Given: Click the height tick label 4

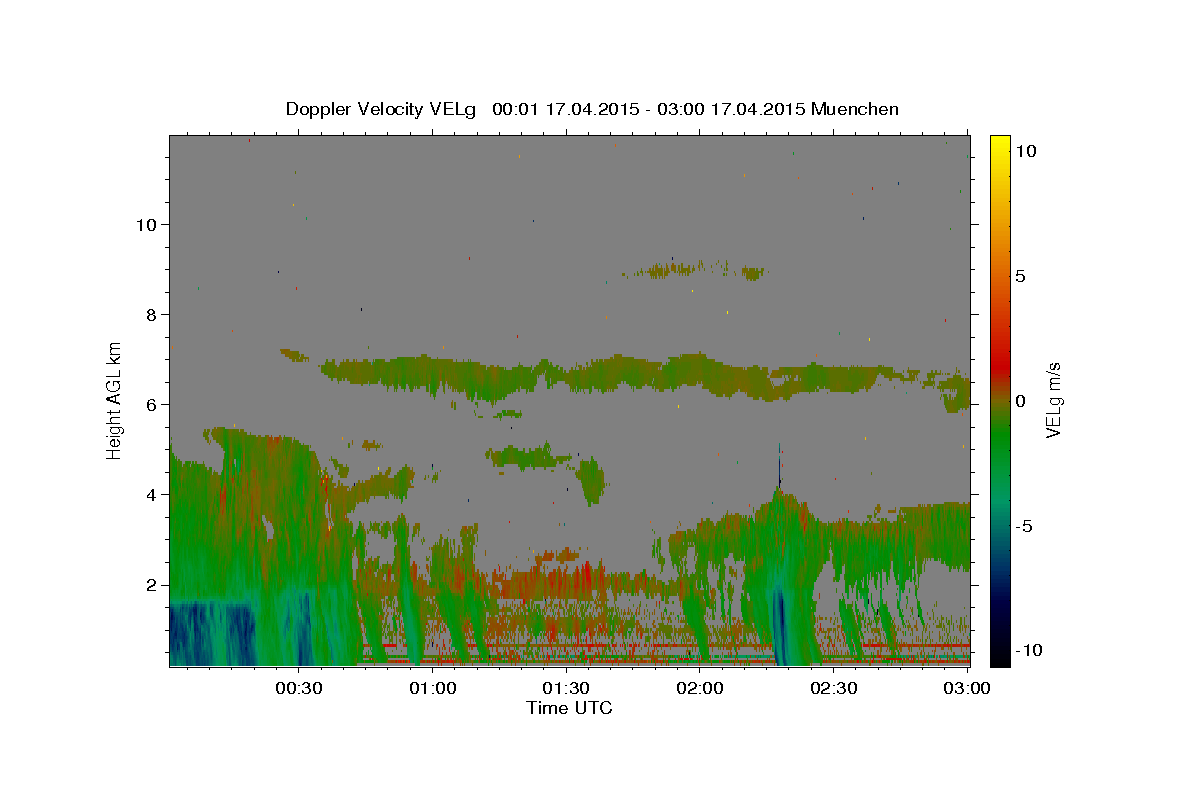Looking at the screenshot, I should click(152, 494).
